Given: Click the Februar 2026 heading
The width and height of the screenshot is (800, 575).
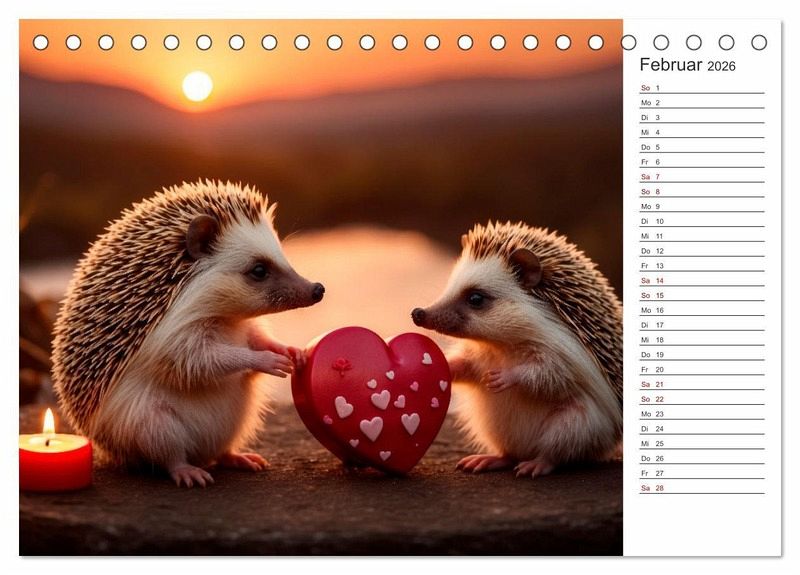Looking at the screenshot, I should coord(687,65).
